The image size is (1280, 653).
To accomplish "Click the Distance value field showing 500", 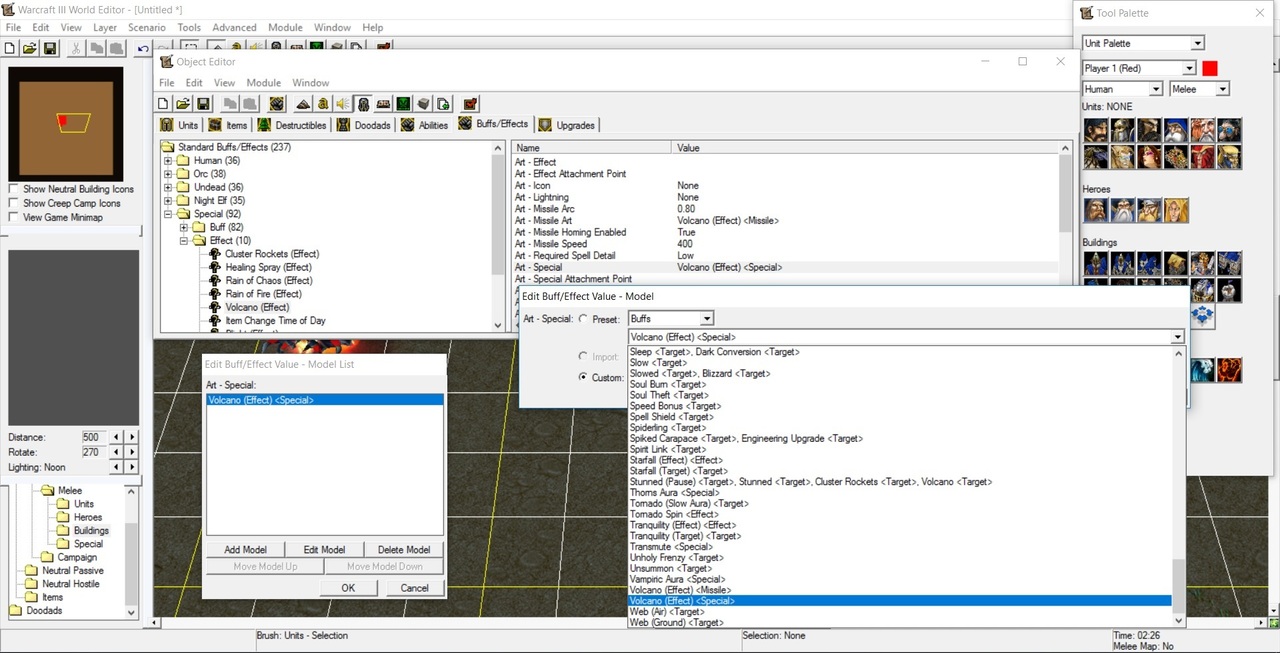I will tap(93, 437).
